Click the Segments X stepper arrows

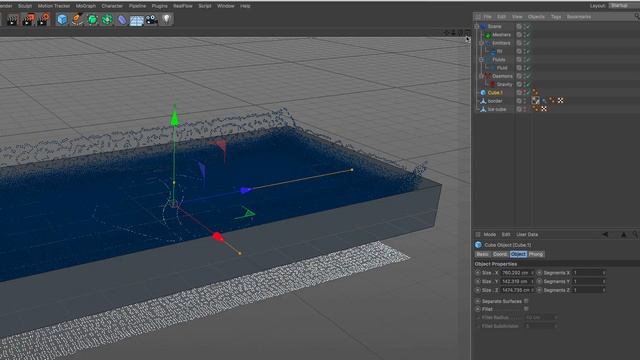[x=604, y=273]
